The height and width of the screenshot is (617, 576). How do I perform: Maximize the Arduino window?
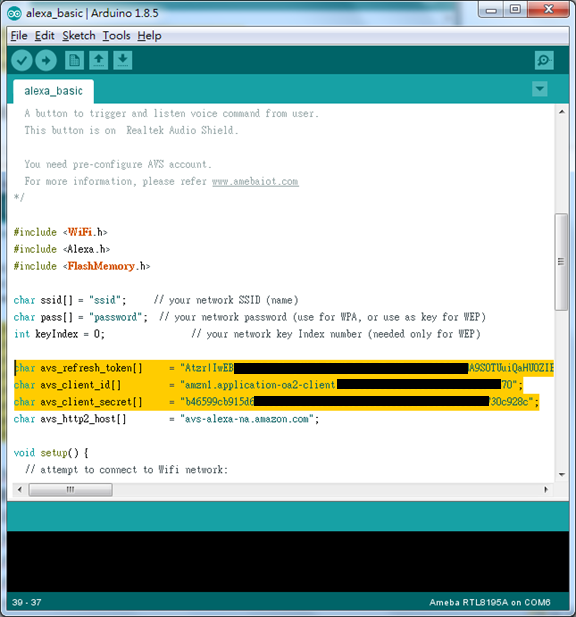coord(515,9)
